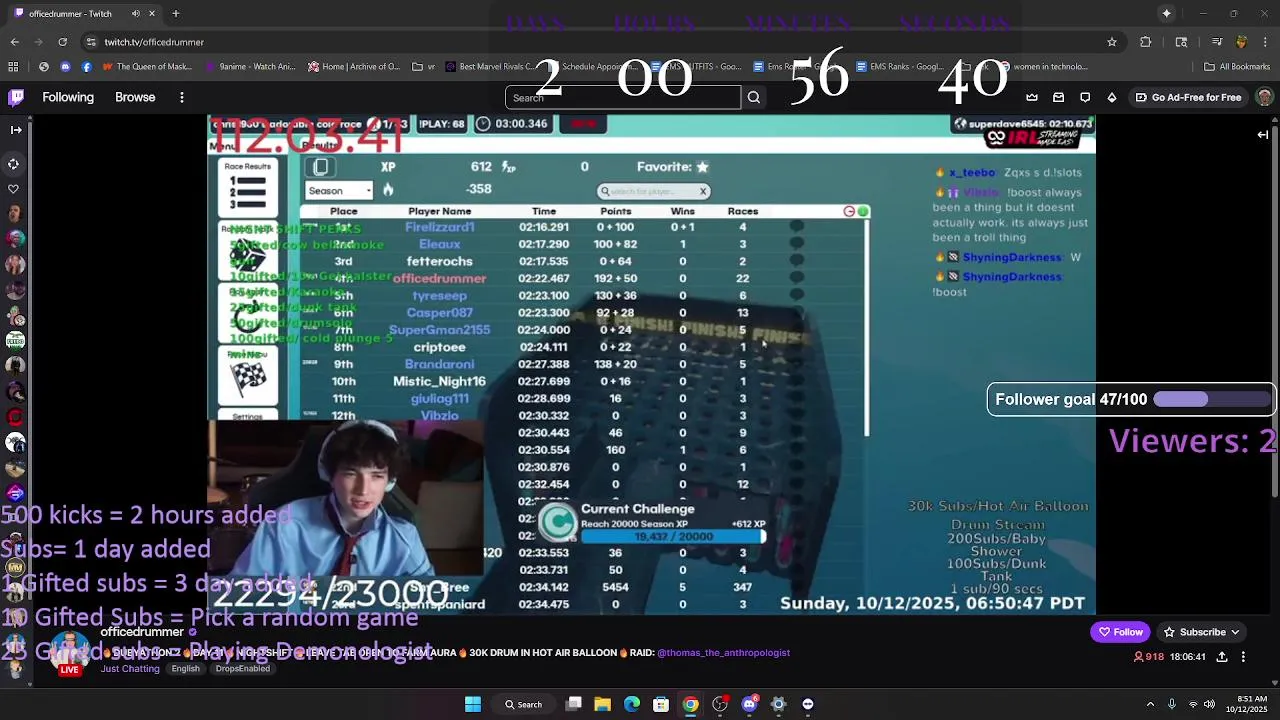Click the Twitch logo home icon
This screenshot has height=720, width=1280.
(x=16, y=97)
